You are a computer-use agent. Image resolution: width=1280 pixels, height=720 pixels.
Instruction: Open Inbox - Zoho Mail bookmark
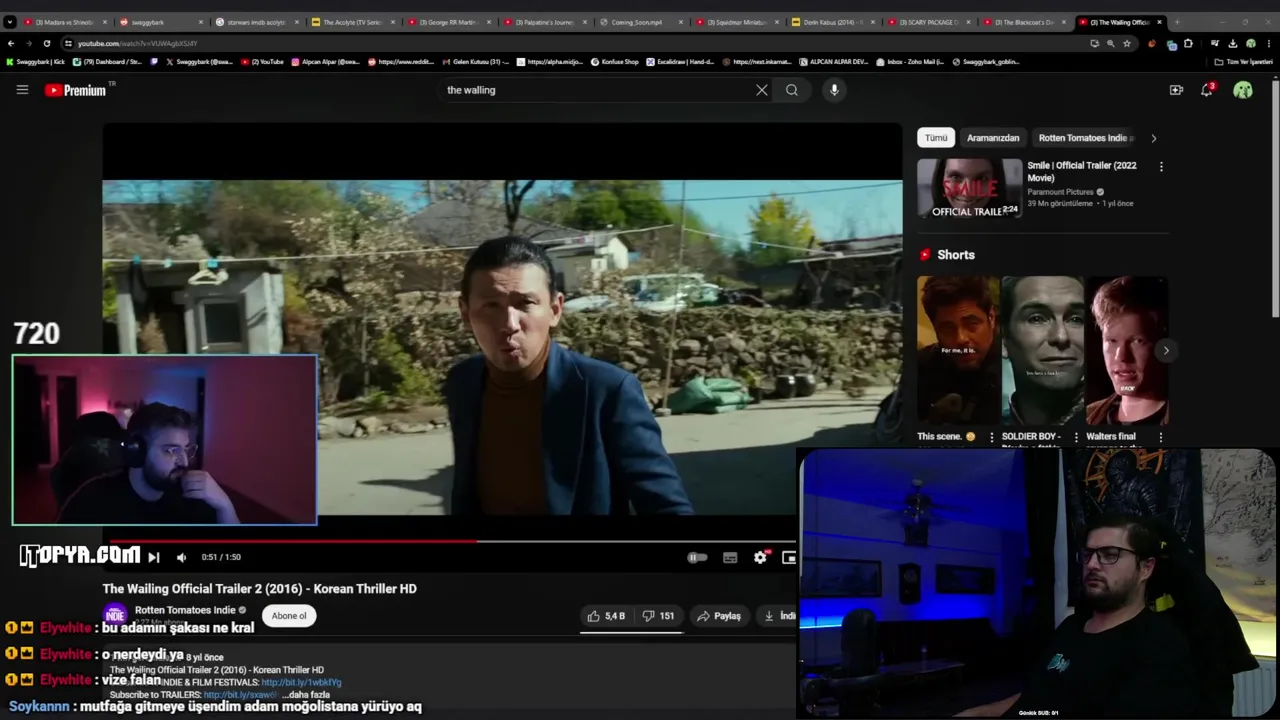click(x=910, y=62)
